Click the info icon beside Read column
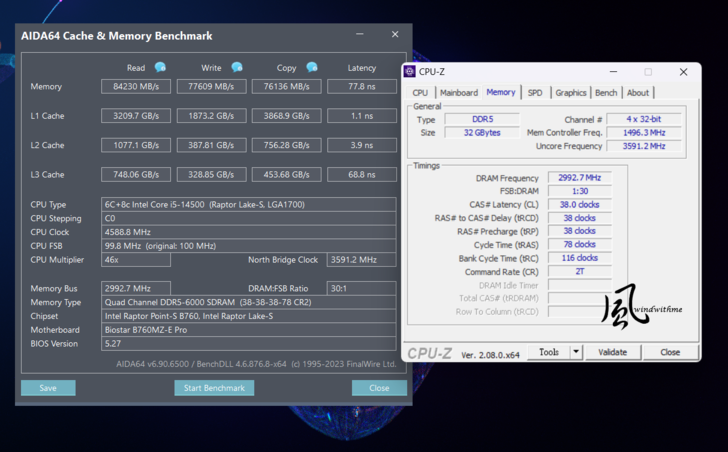The width and height of the screenshot is (728, 452). [160, 68]
